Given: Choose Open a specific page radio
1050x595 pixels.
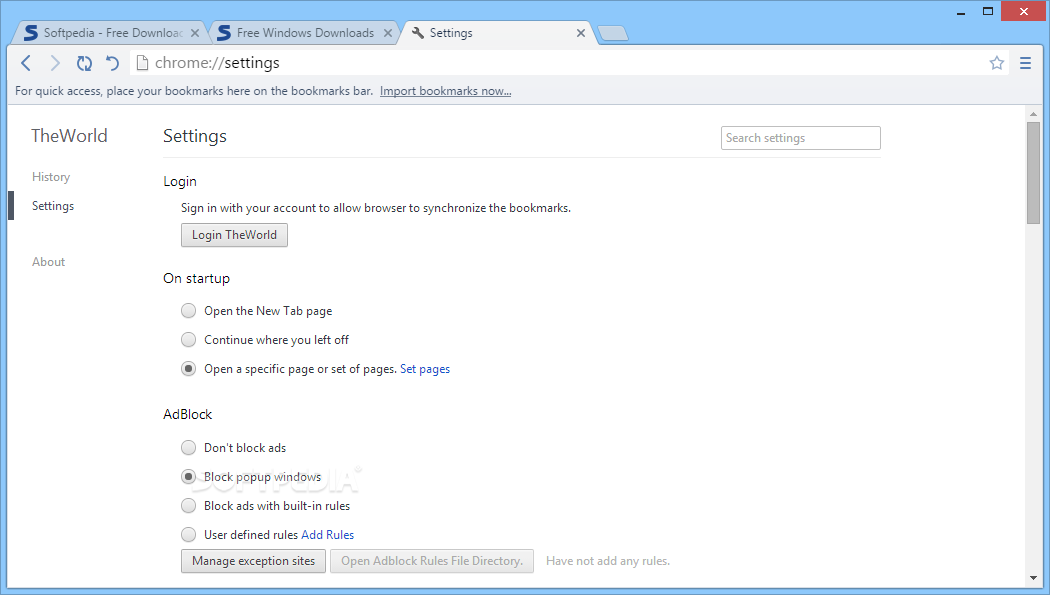Looking at the screenshot, I should [189, 369].
